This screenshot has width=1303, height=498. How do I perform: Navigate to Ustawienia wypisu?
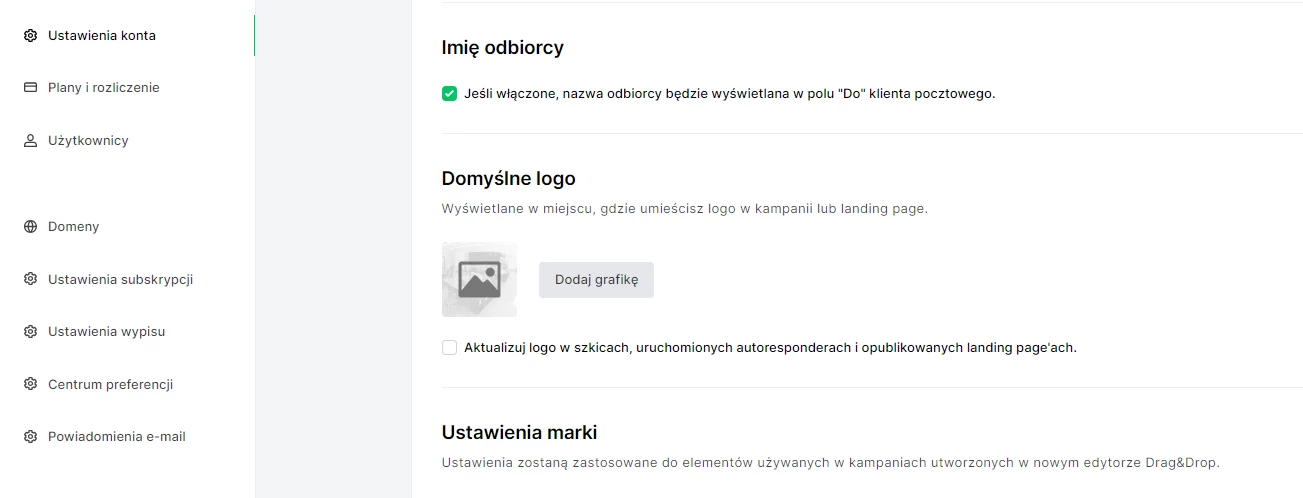107,332
